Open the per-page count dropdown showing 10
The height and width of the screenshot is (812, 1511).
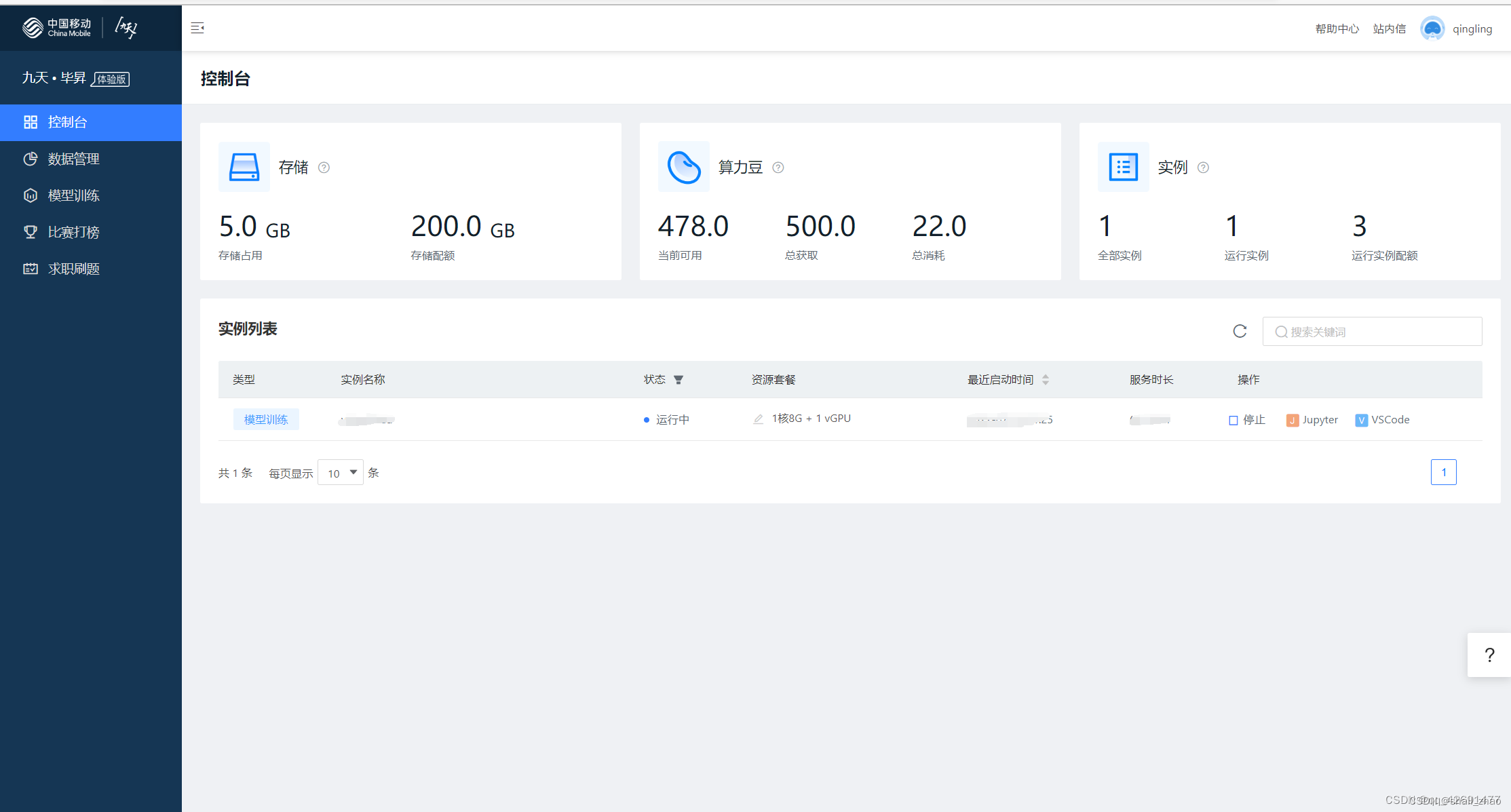[341, 473]
